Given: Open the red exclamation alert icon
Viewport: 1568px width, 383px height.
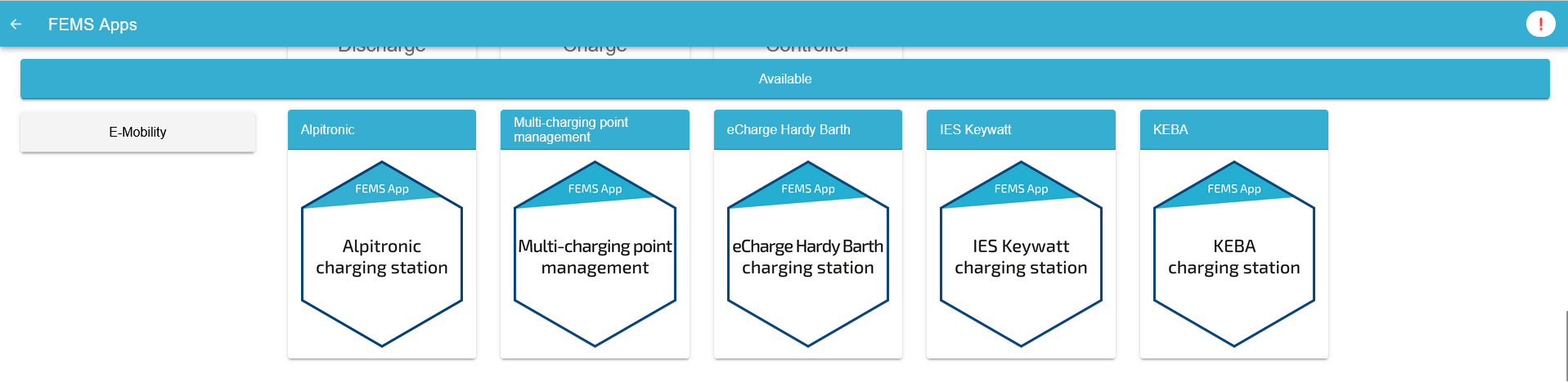Looking at the screenshot, I should coord(1540,24).
